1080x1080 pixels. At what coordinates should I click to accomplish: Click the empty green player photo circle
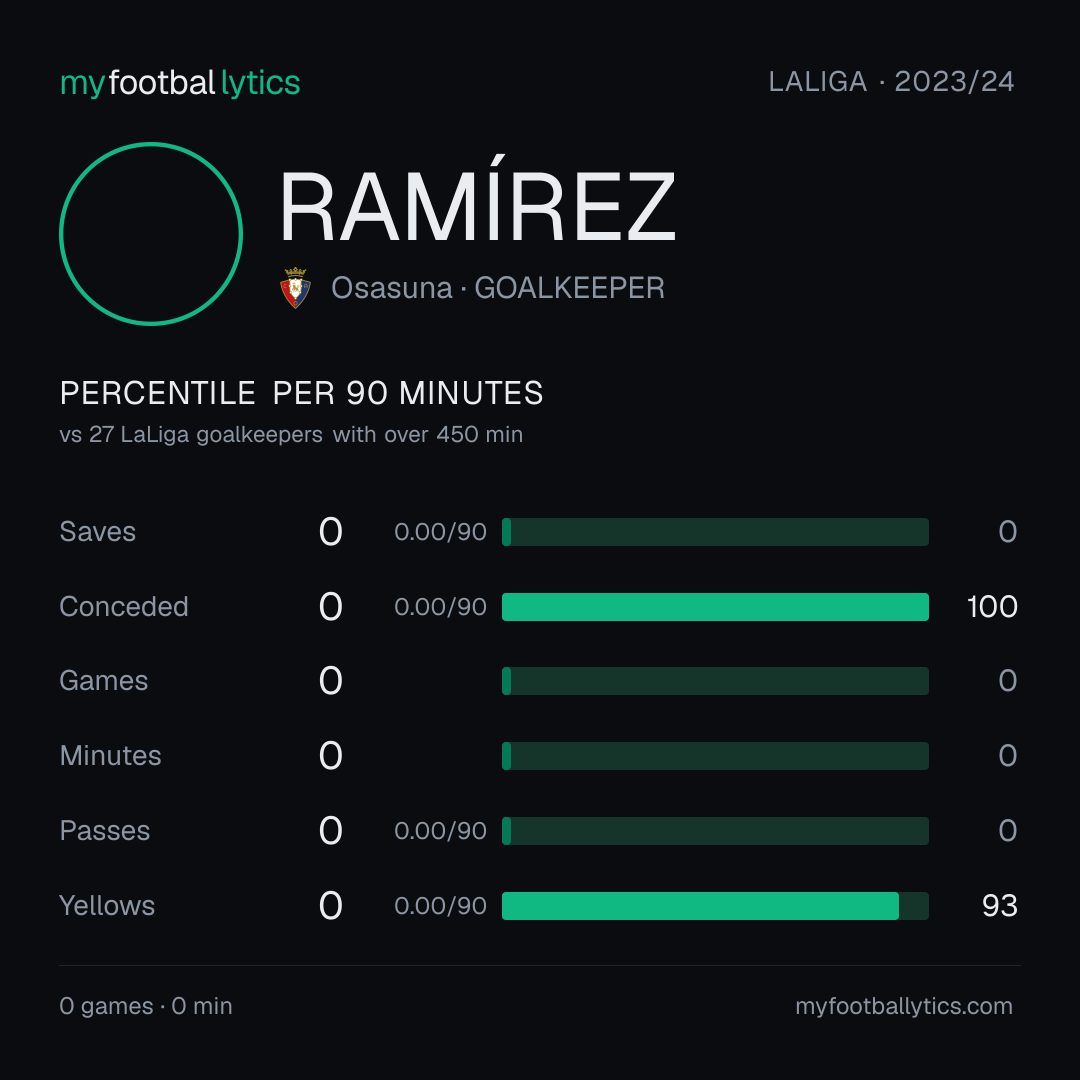(x=151, y=233)
